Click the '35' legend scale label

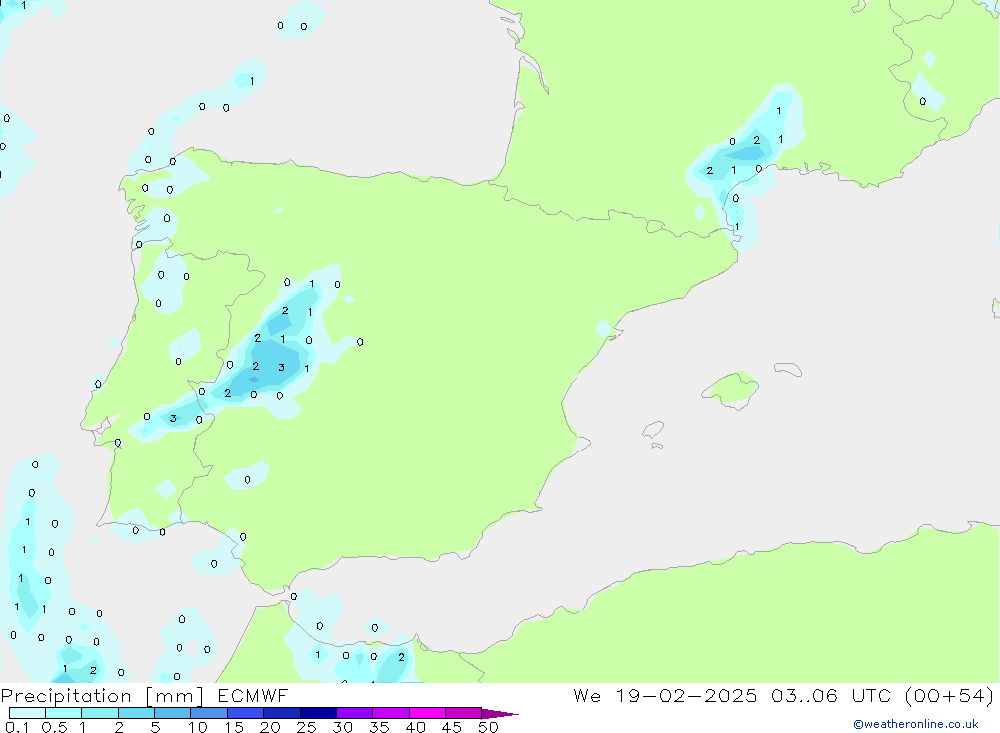(x=379, y=727)
